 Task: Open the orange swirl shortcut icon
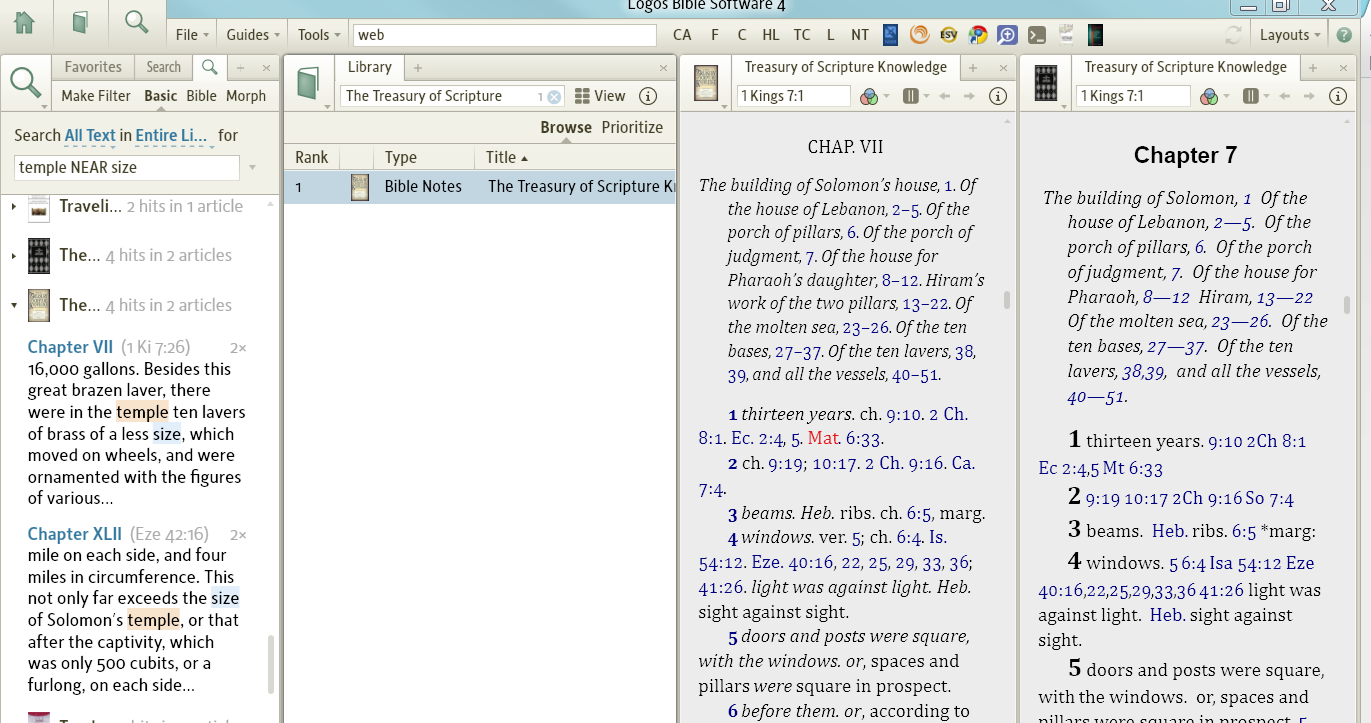(x=919, y=34)
